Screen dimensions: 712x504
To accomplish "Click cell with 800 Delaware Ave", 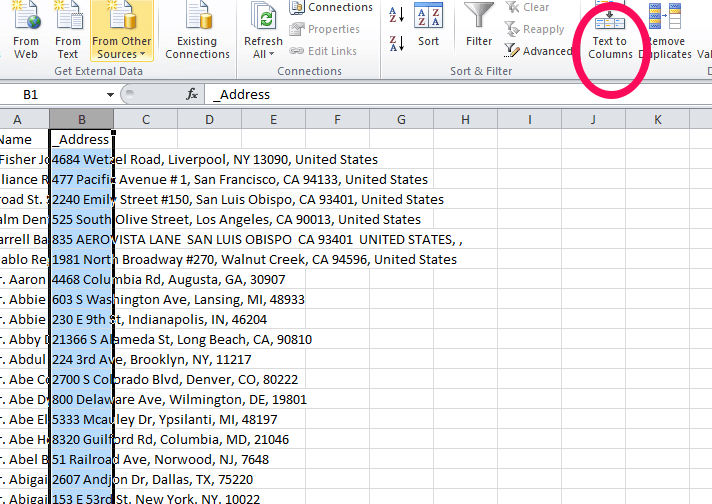I will (82, 399).
